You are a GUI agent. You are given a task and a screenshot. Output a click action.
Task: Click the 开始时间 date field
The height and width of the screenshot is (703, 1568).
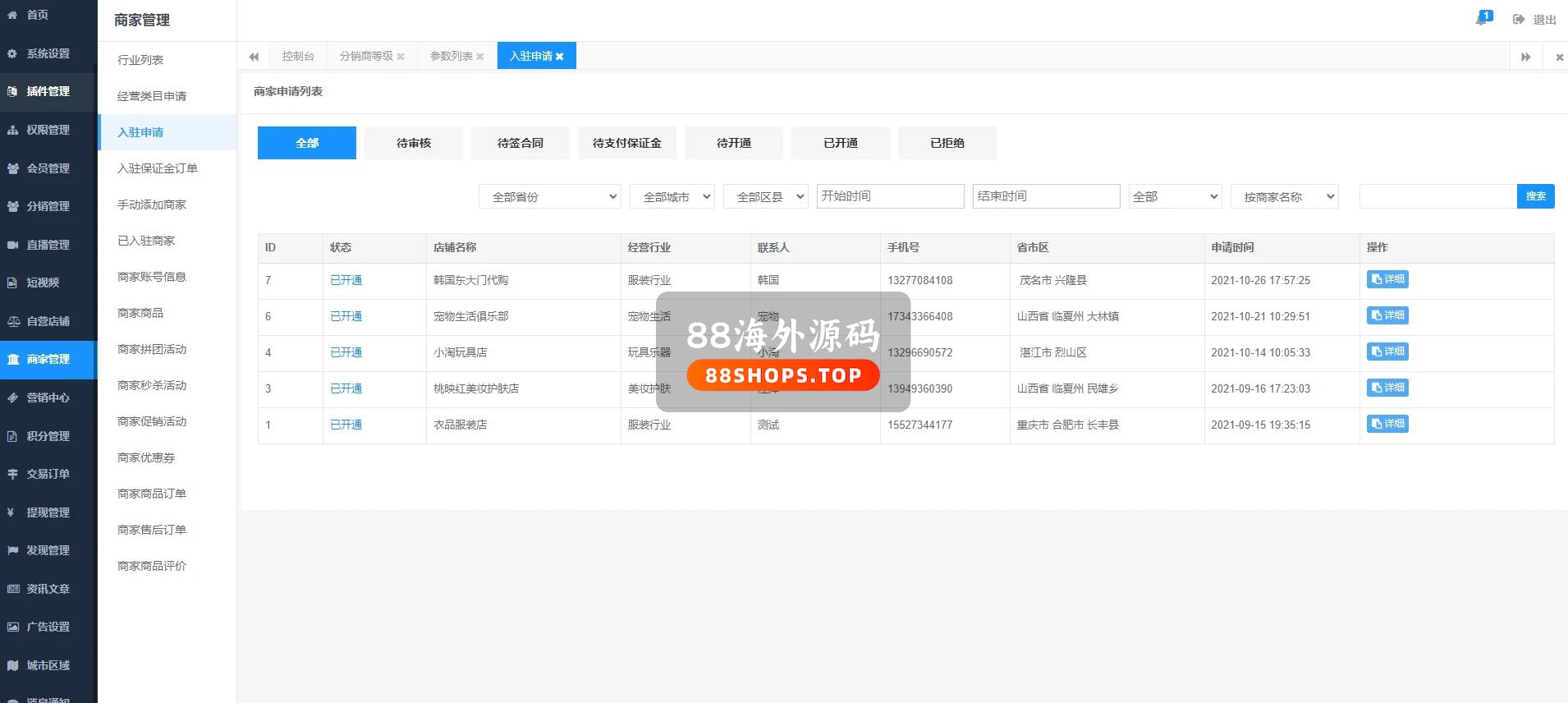pyautogui.click(x=890, y=196)
